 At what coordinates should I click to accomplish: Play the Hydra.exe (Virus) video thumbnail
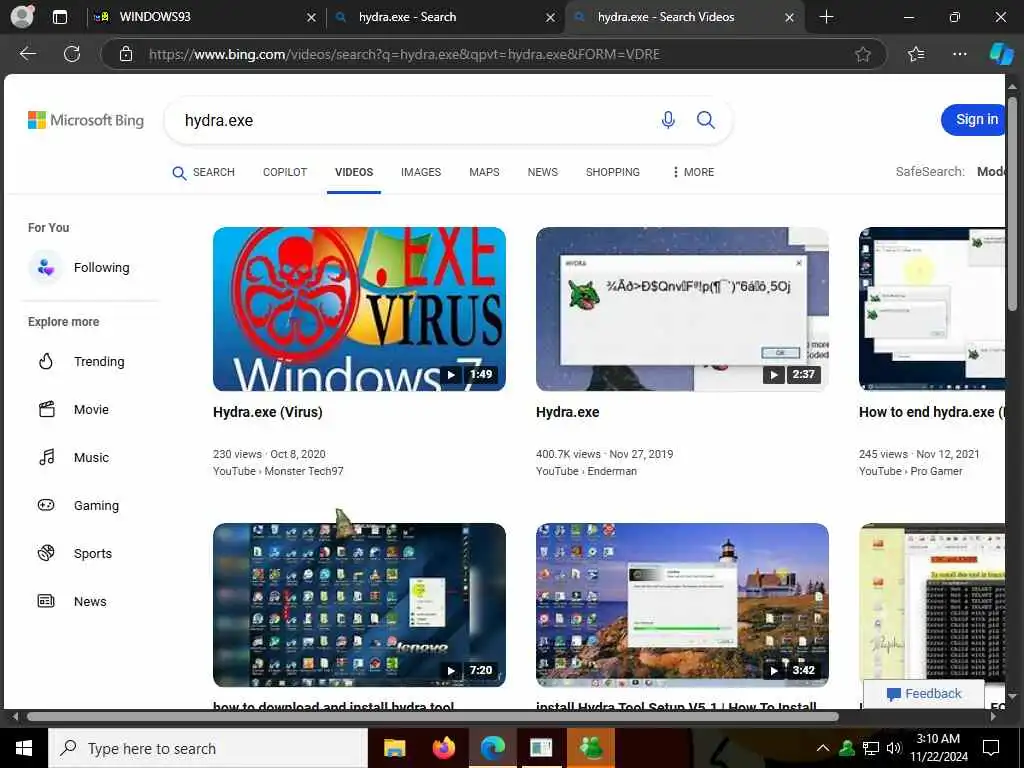359,309
